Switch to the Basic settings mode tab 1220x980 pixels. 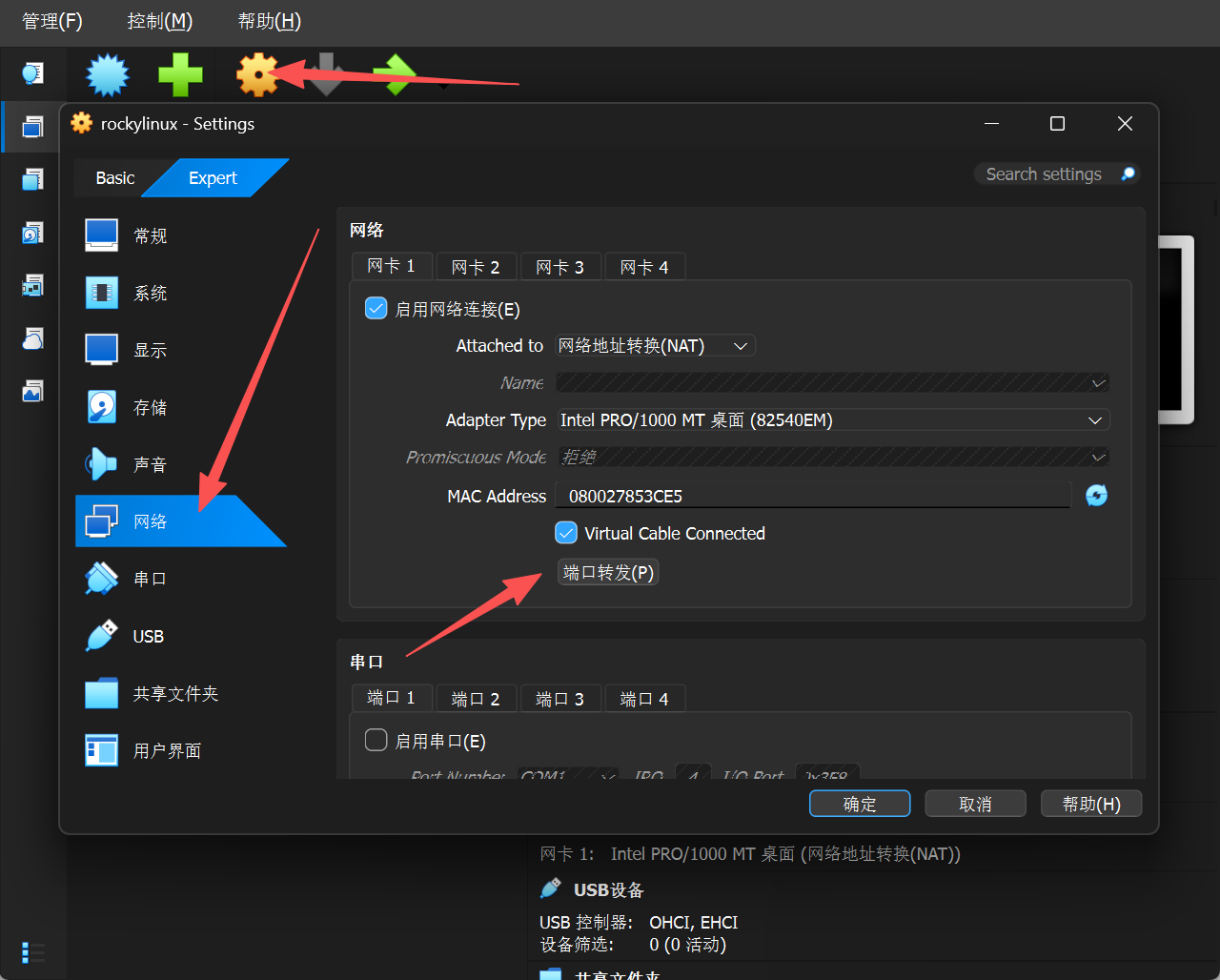115,178
